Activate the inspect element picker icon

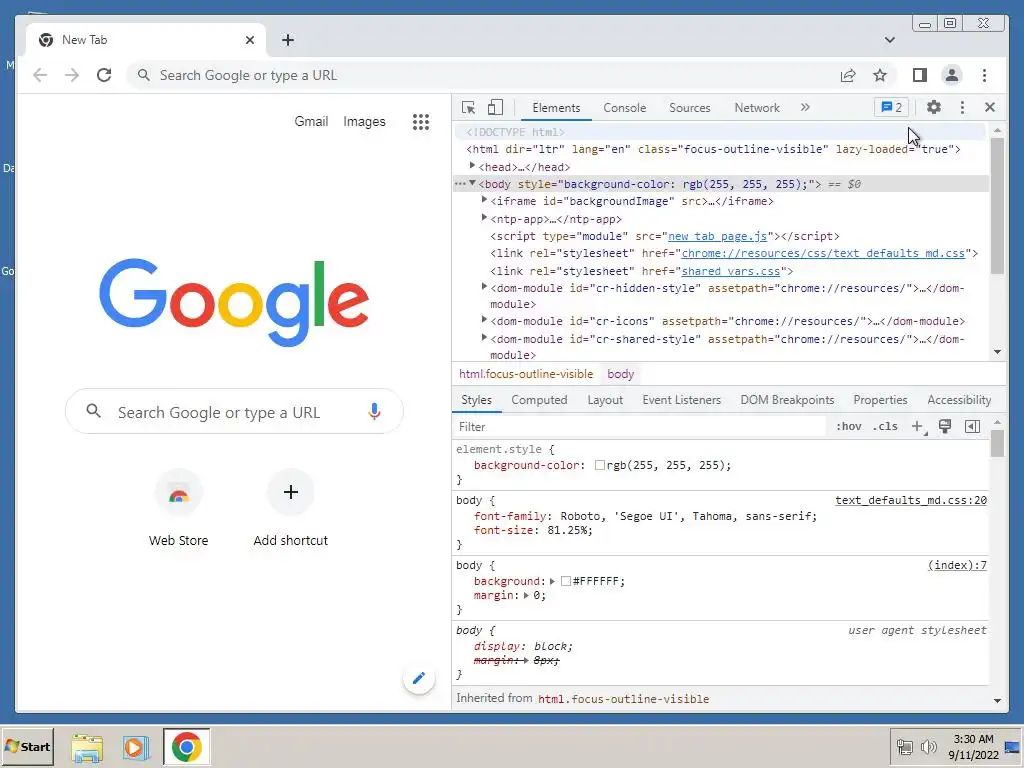pos(468,108)
